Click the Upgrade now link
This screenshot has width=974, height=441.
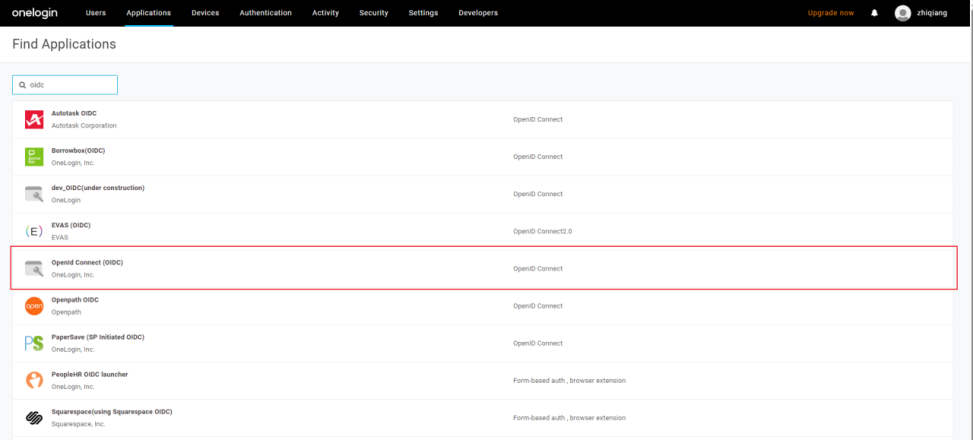831,13
